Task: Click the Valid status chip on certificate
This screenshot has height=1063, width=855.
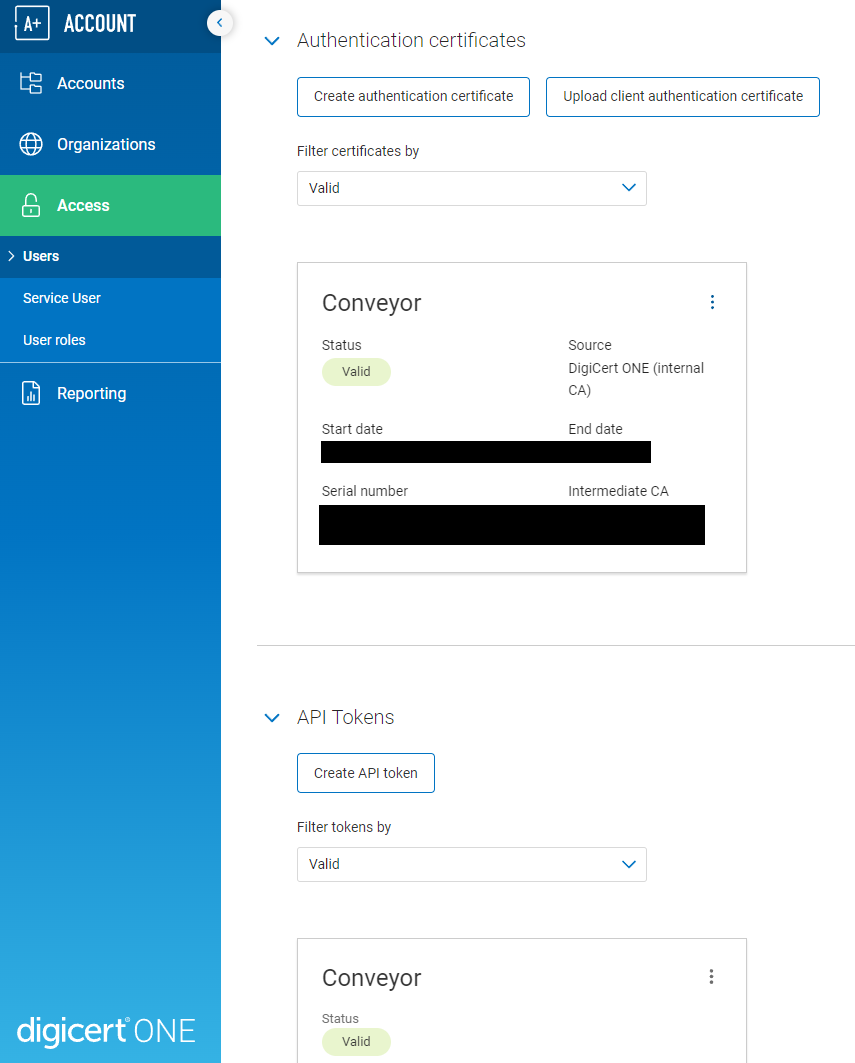Action: 356,370
